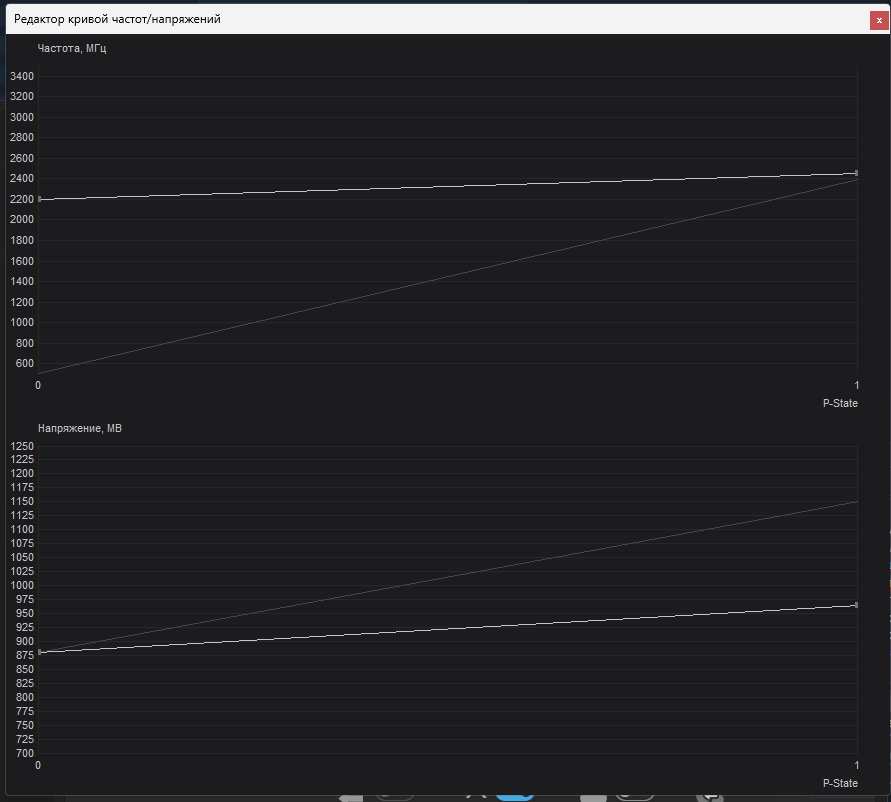Click the 1250 voltage tick label
The height and width of the screenshot is (802, 891).
pos(22,446)
